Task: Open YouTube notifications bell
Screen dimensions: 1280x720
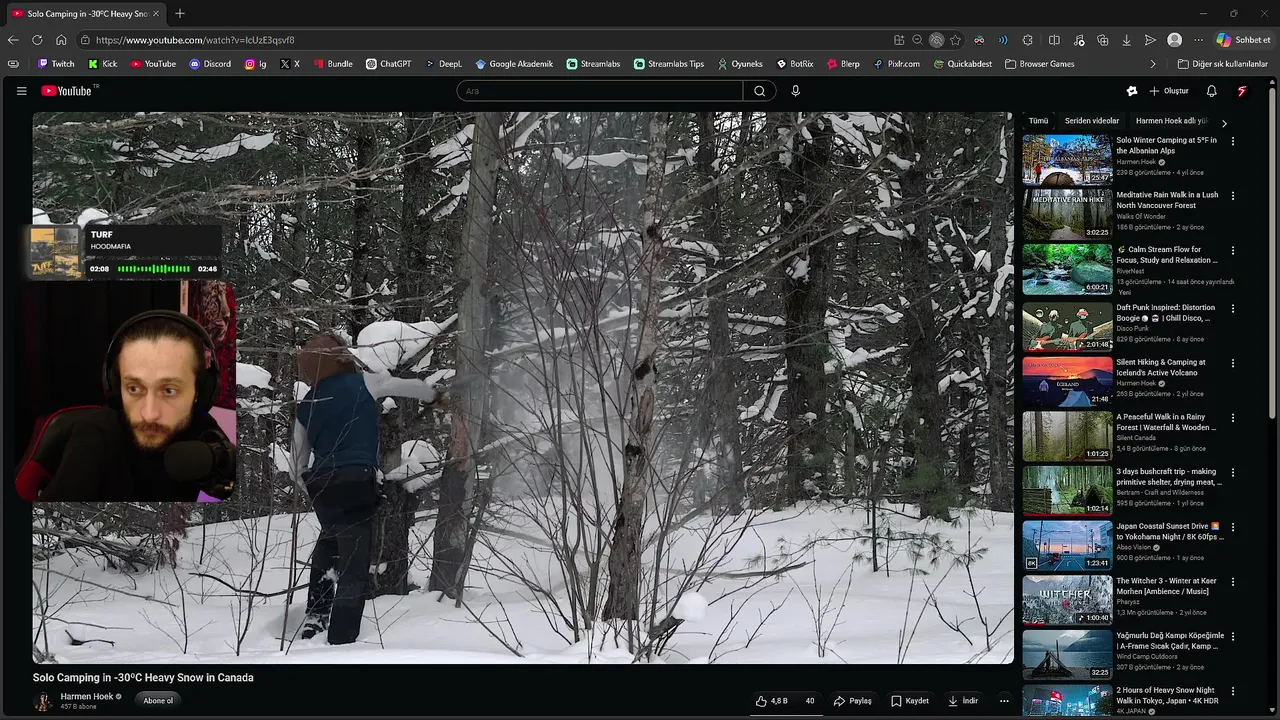Action: (1212, 91)
